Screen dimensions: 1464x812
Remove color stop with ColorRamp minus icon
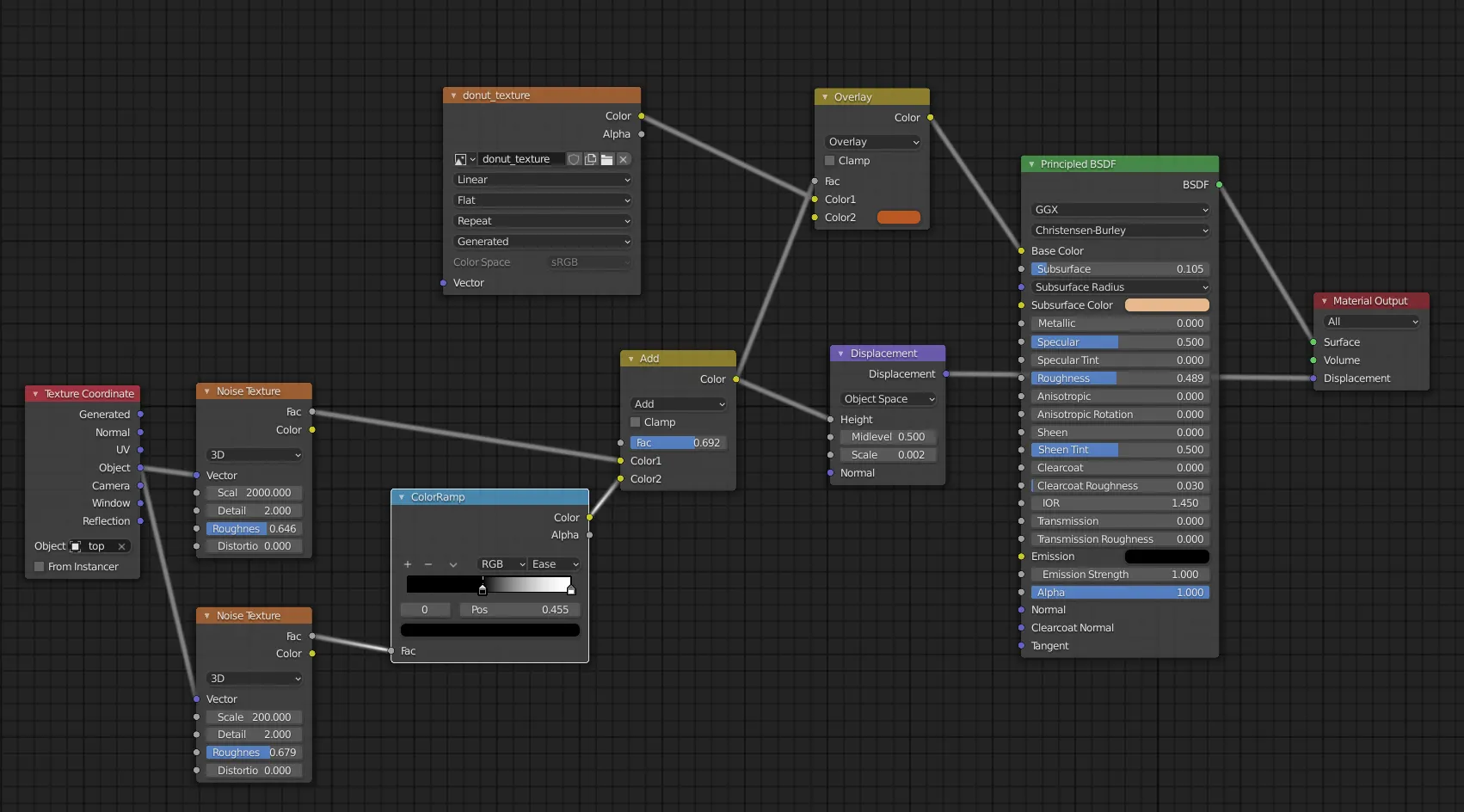click(x=428, y=564)
